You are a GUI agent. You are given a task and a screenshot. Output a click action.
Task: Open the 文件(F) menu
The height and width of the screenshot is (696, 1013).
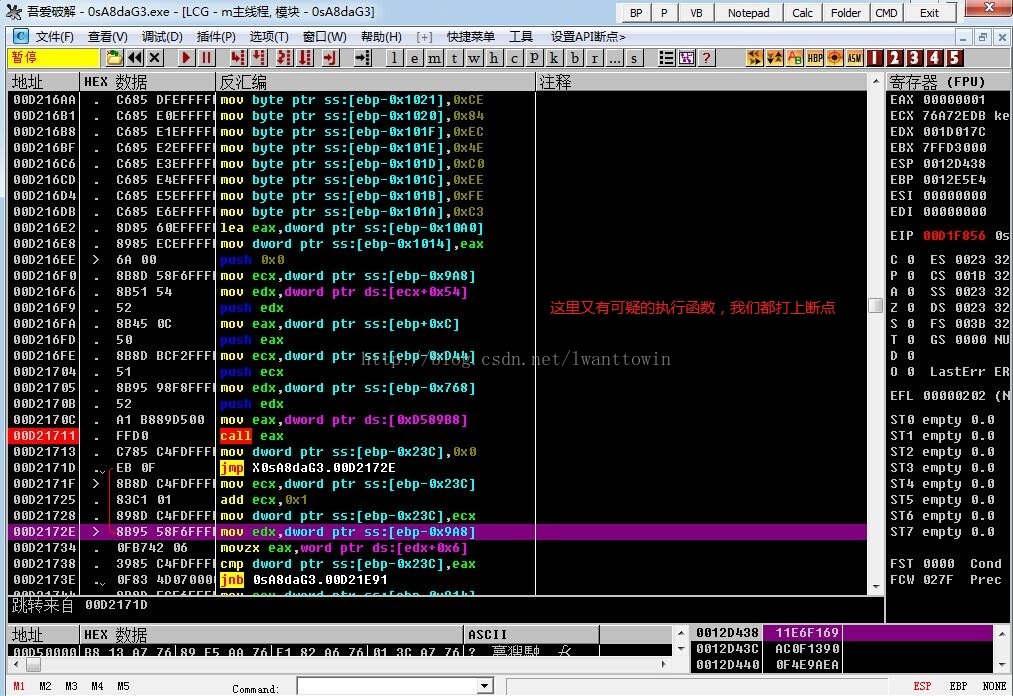[x=54, y=37]
